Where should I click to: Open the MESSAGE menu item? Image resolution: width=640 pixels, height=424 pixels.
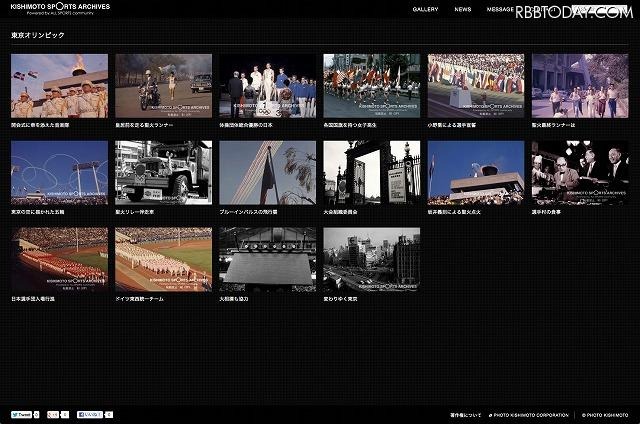point(500,9)
